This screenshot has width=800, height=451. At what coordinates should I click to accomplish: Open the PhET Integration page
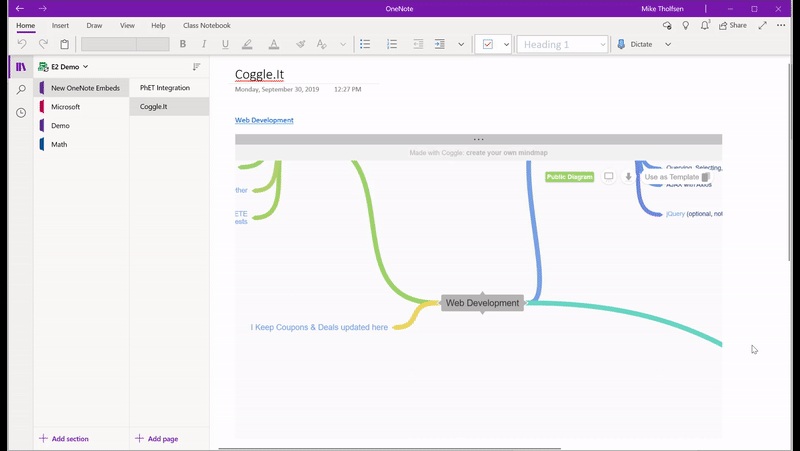click(x=169, y=88)
